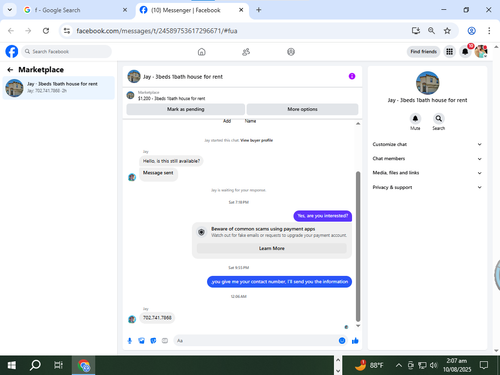Open the Windows Start menu
The image size is (500, 375).
pos(12,365)
